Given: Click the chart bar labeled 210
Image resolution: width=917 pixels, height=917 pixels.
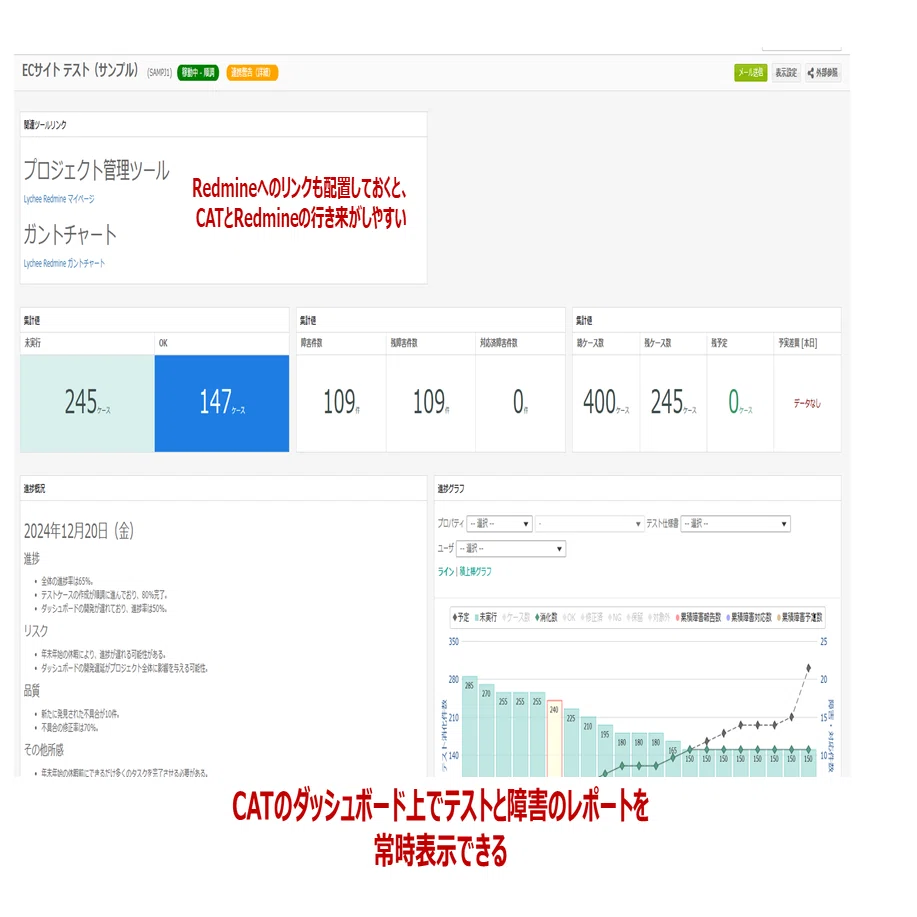Looking at the screenshot, I should (588, 746).
